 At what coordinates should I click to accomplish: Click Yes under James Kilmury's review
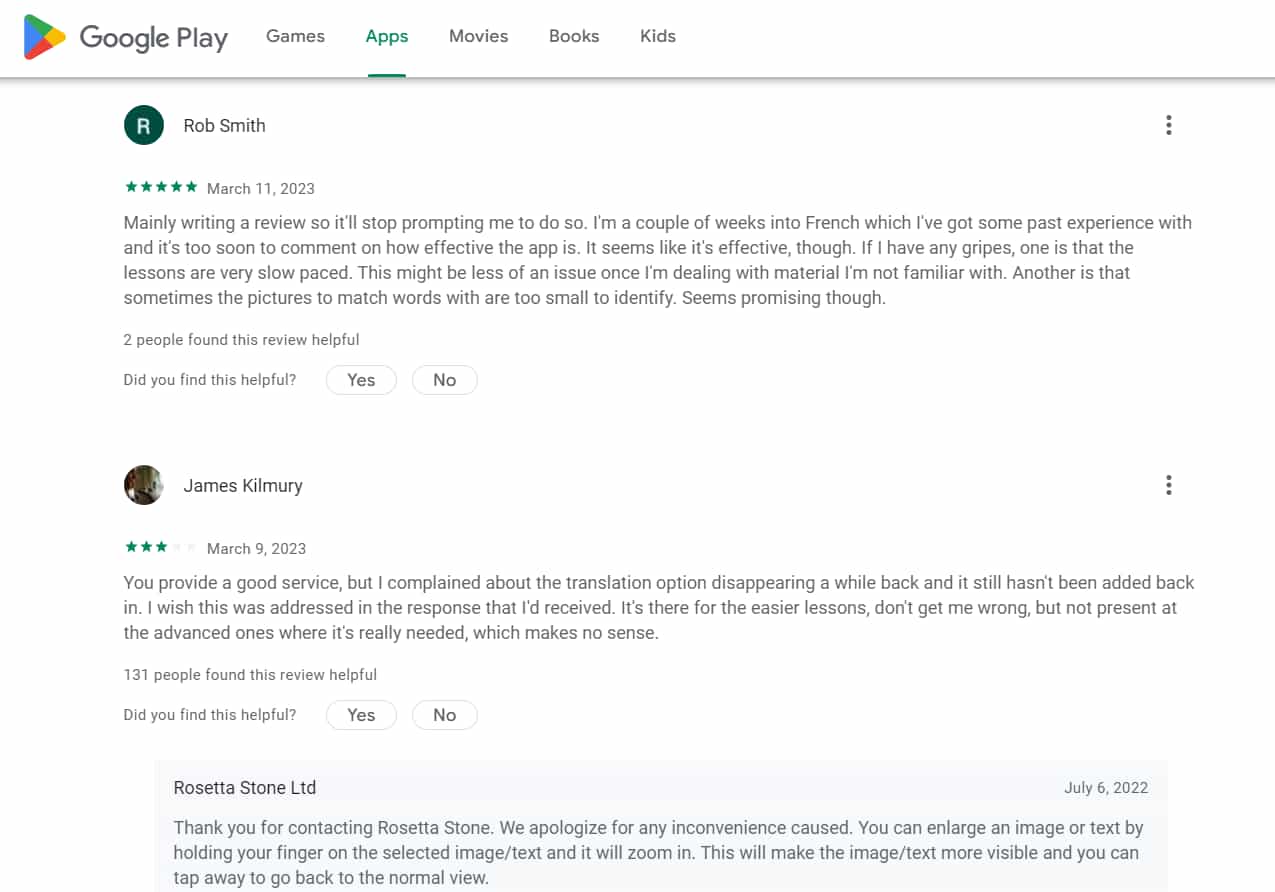pyautogui.click(x=361, y=715)
